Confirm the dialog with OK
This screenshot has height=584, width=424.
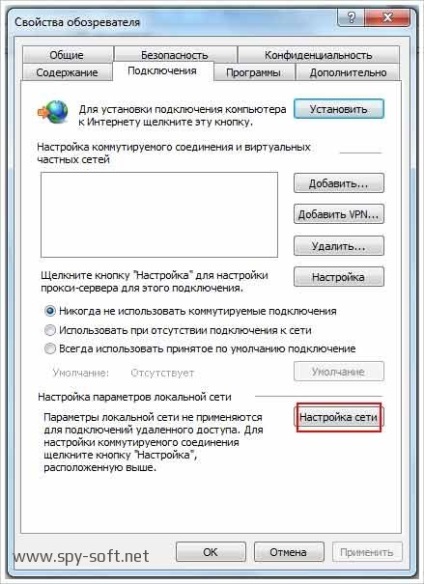pos(211,552)
